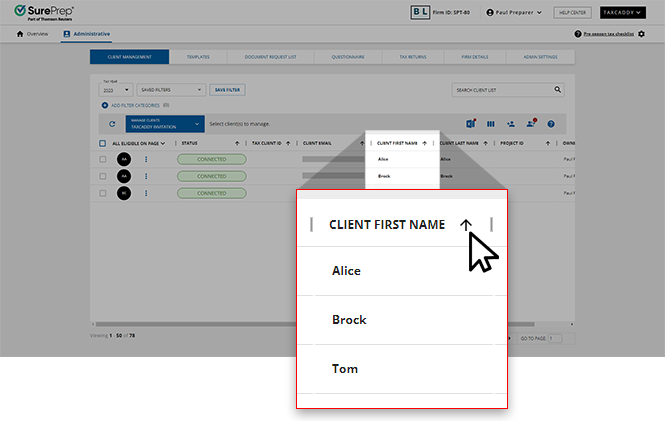
Task: Click the question mark beside Pre season checklist
Action: click(578, 34)
